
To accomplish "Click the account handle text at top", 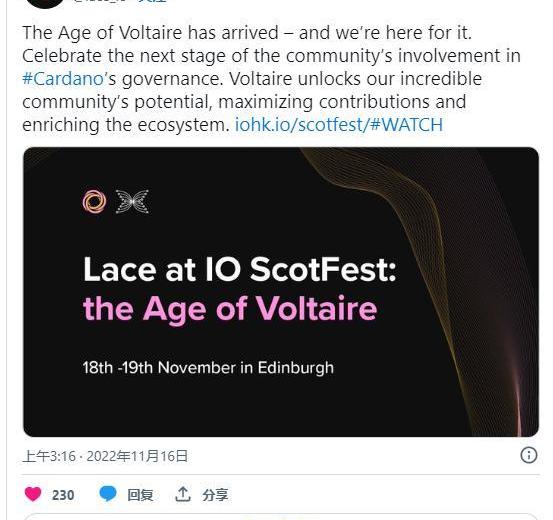I will pos(102,1).
